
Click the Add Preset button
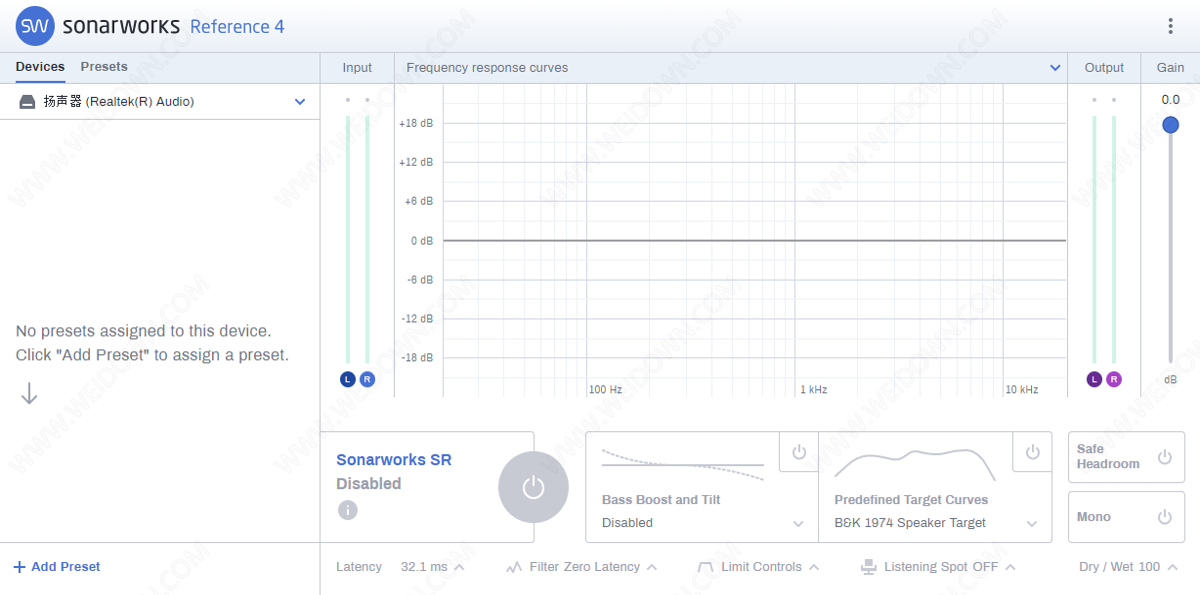pyautogui.click(x=57, y=567)
